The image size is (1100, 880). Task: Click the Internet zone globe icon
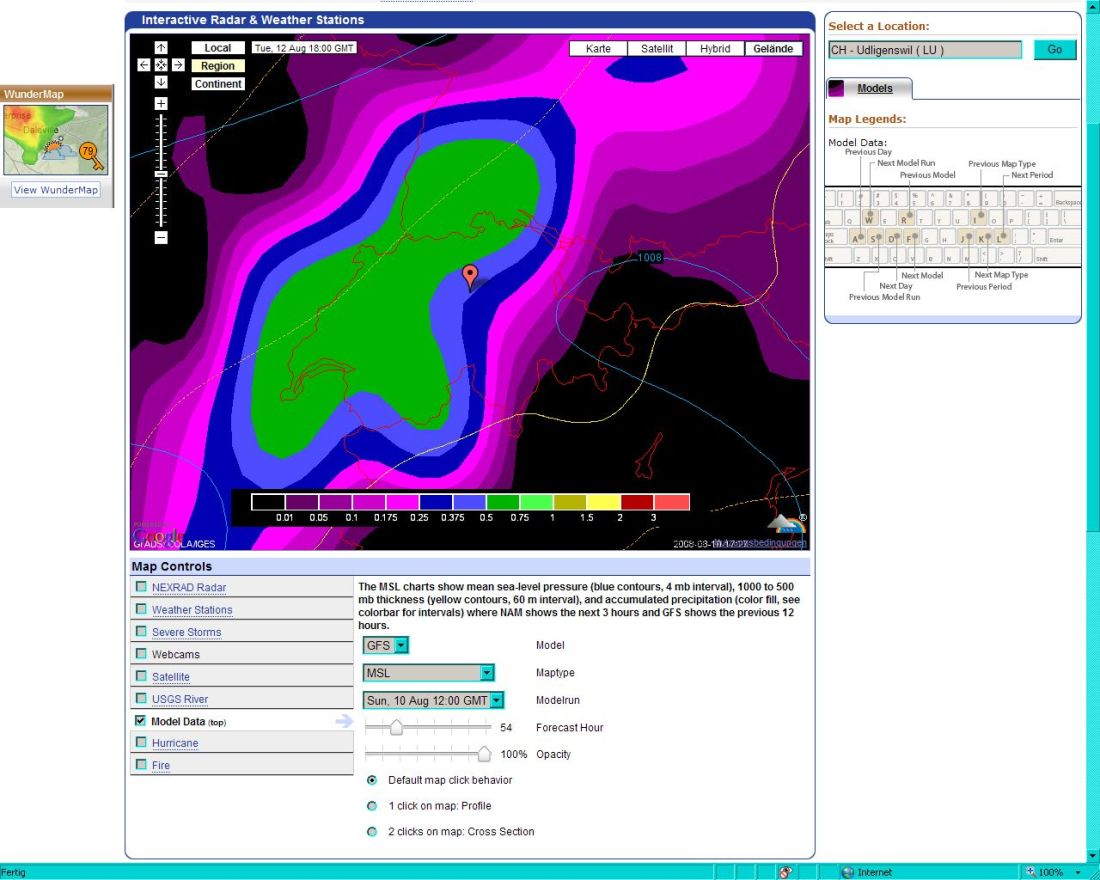847,872
